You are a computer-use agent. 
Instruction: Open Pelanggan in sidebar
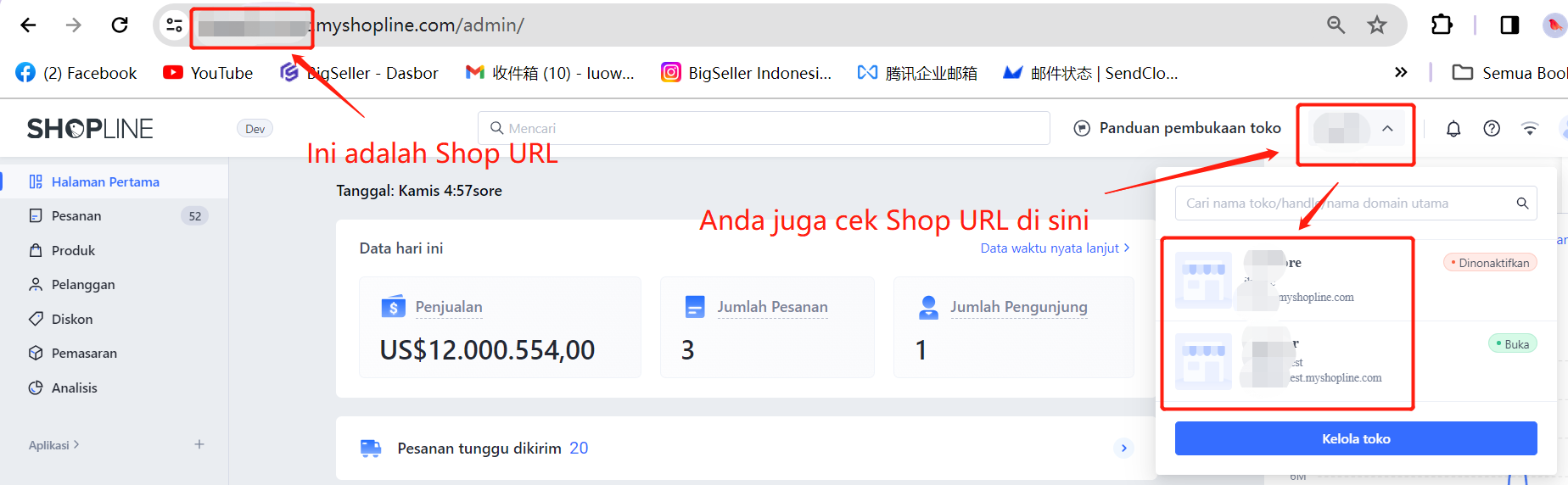pos(114,284)
